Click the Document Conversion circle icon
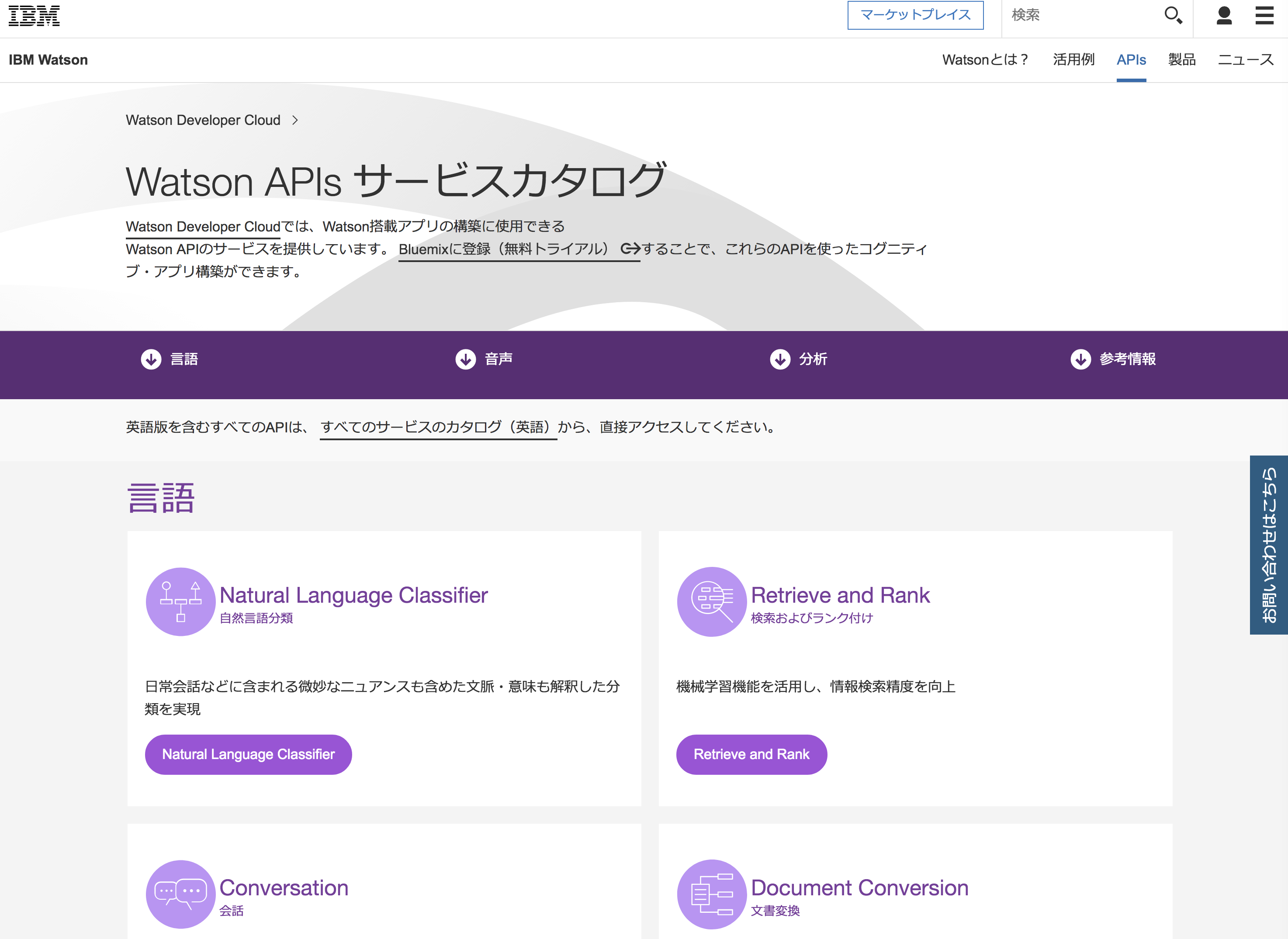Viewport: 1288px width, 939px height. (711, 894)
